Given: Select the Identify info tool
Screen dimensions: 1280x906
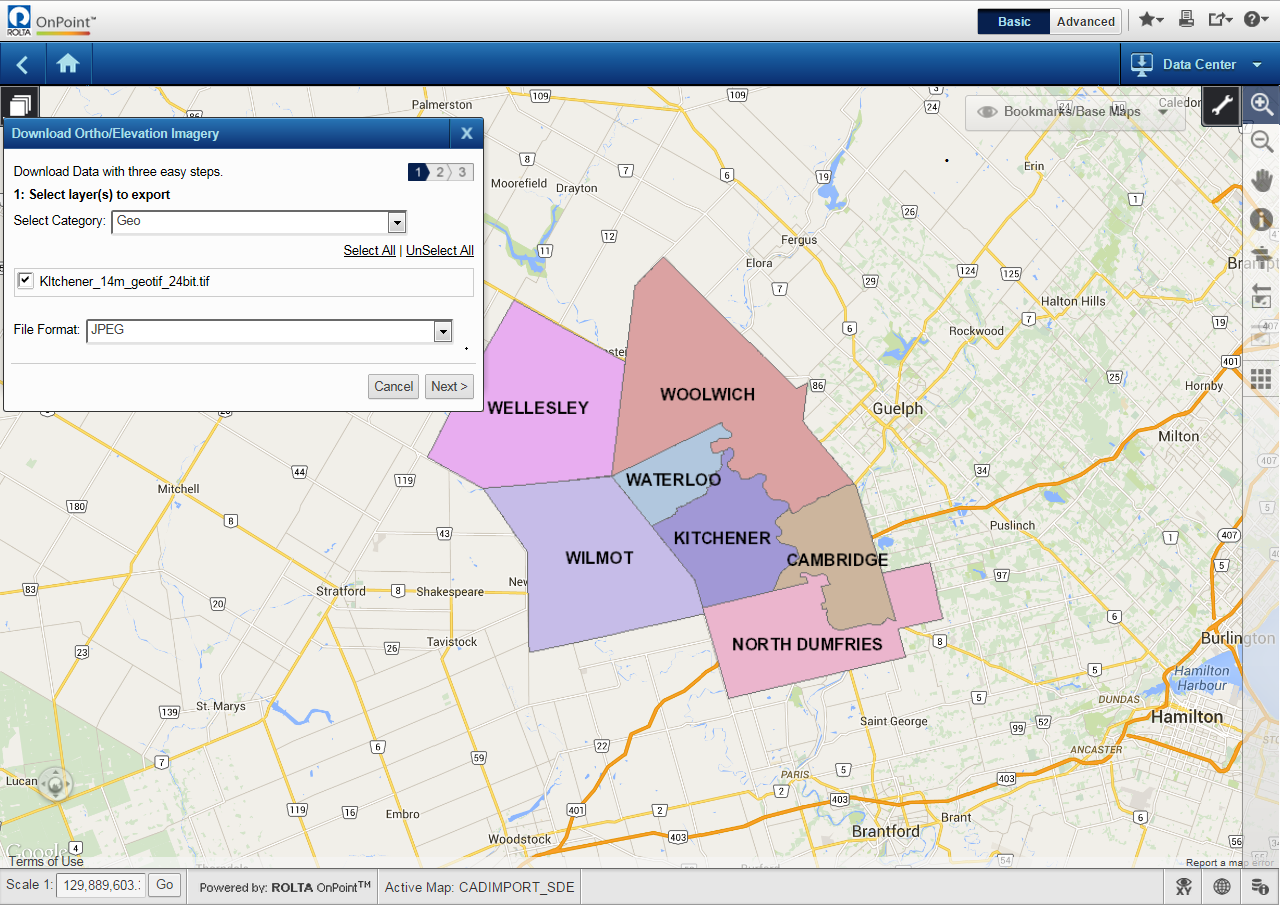Looking at the screenshot, I should 1261,219.
